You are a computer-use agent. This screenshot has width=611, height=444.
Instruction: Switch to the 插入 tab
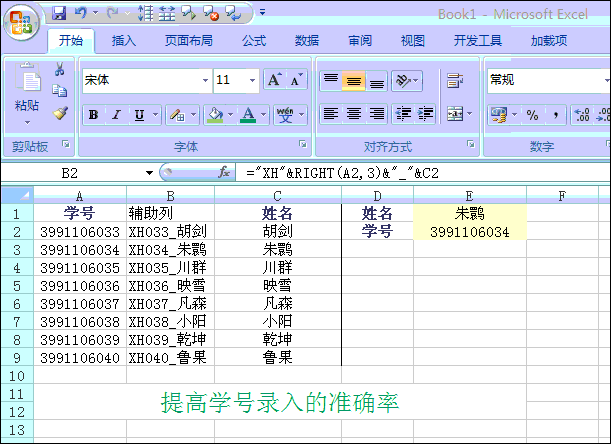124,41
